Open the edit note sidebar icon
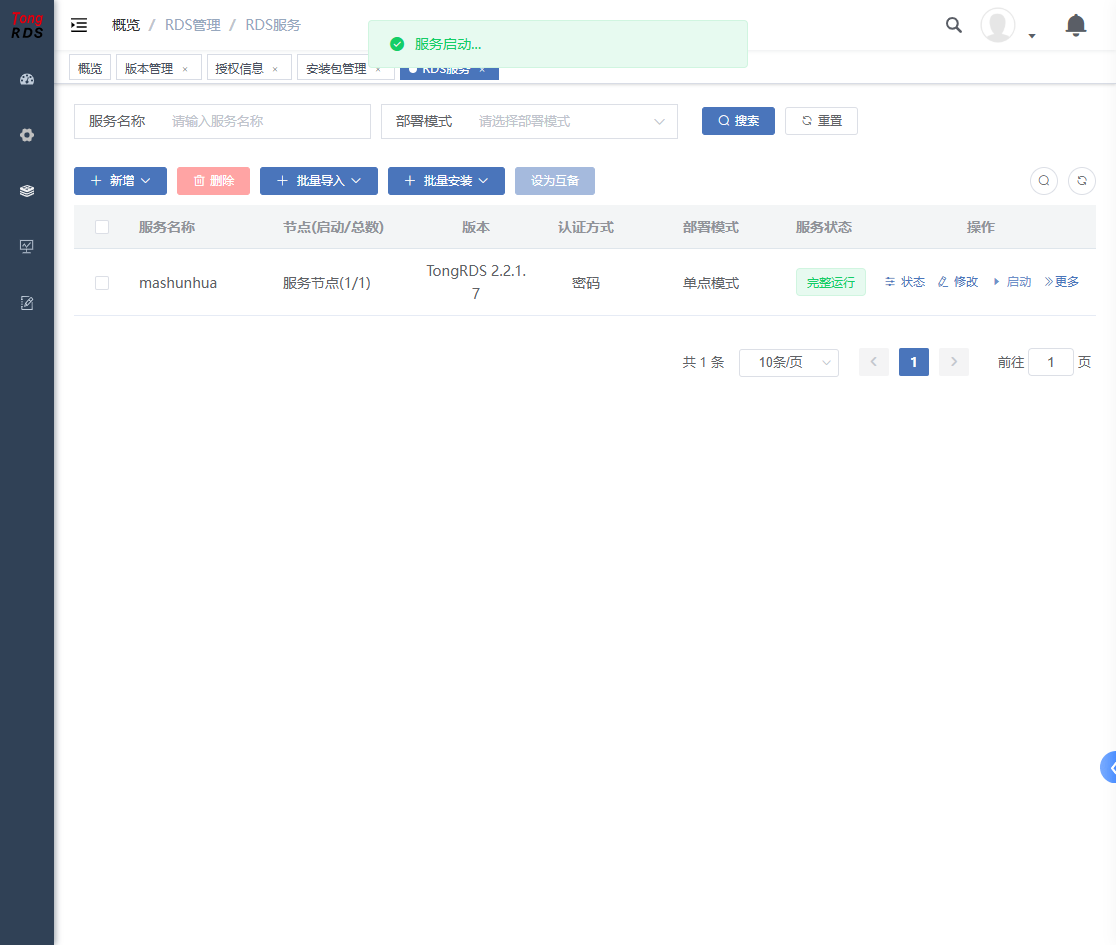This screenshot has width=1116, height=945. 27,303
